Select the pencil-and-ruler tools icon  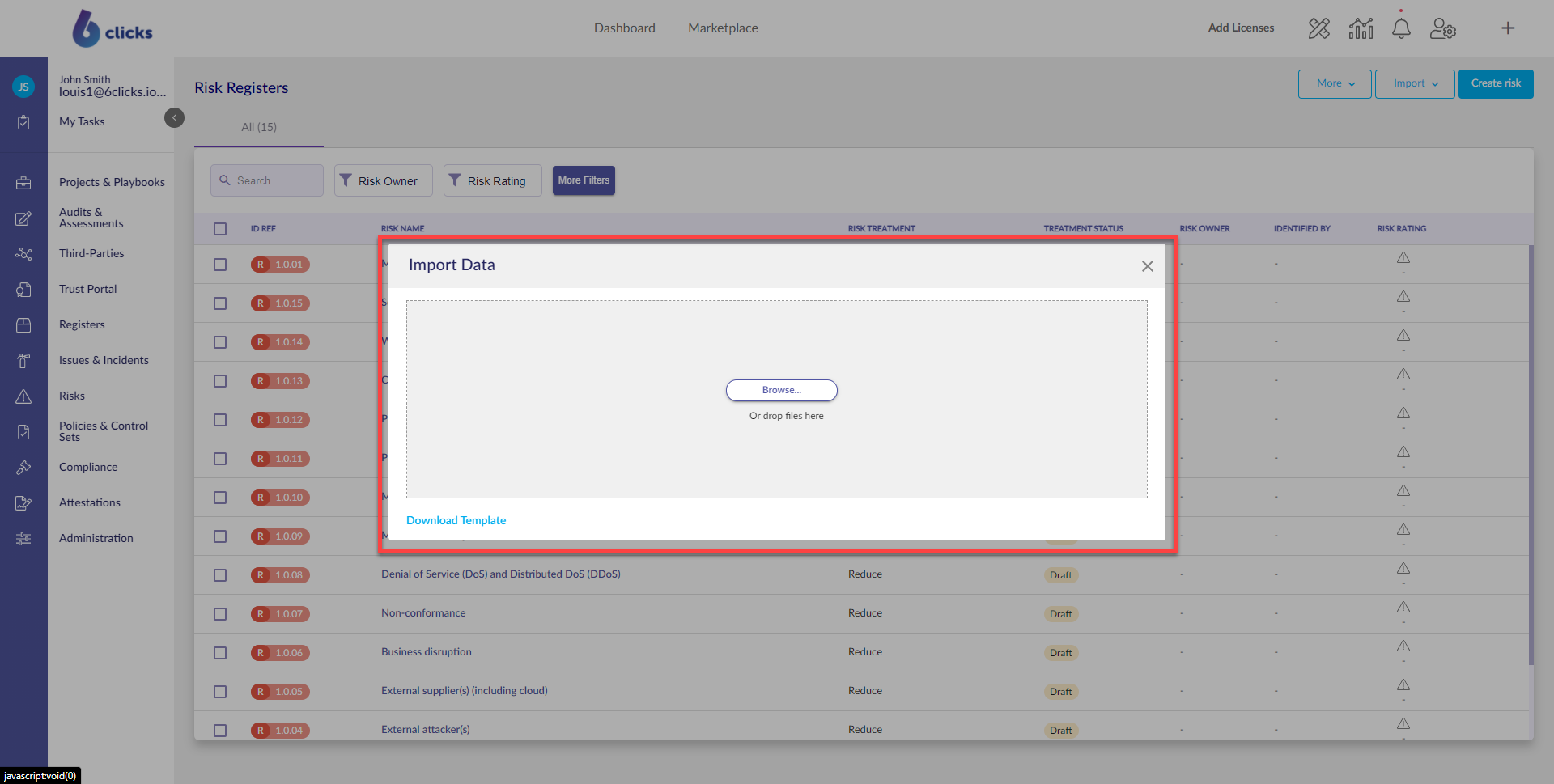pos(1319,28)
